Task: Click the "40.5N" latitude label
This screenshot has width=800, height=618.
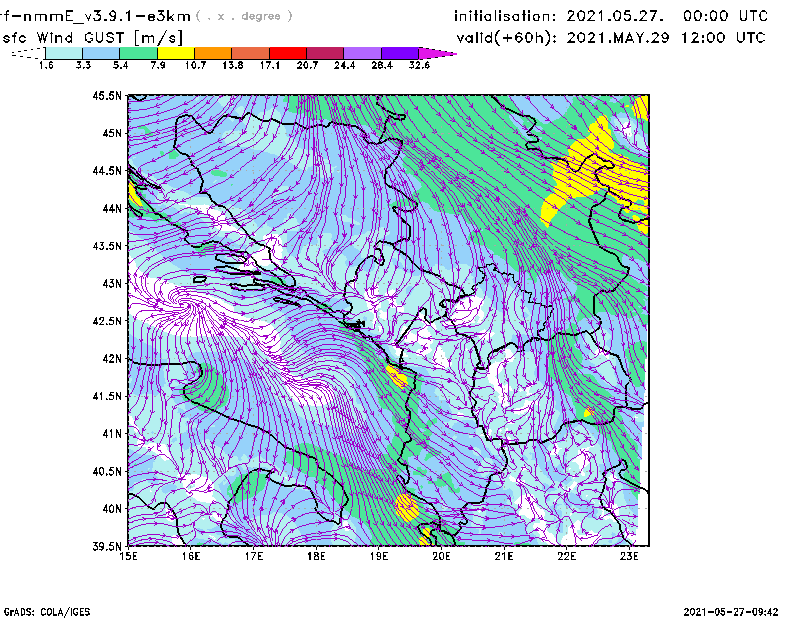Action: point(107,471)
